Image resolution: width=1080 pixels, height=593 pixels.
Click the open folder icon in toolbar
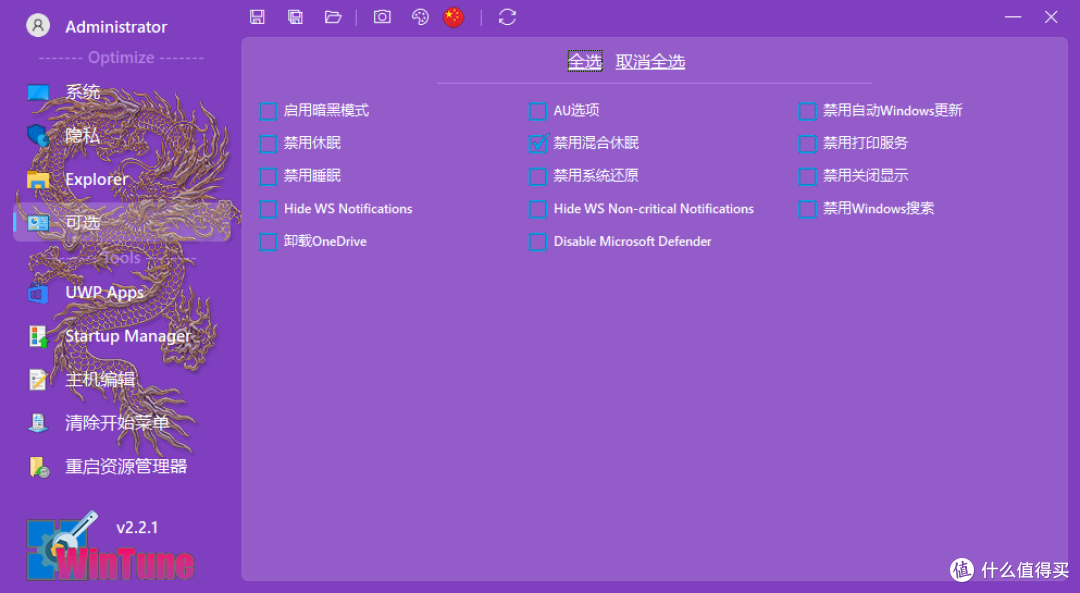click(333, 17)
